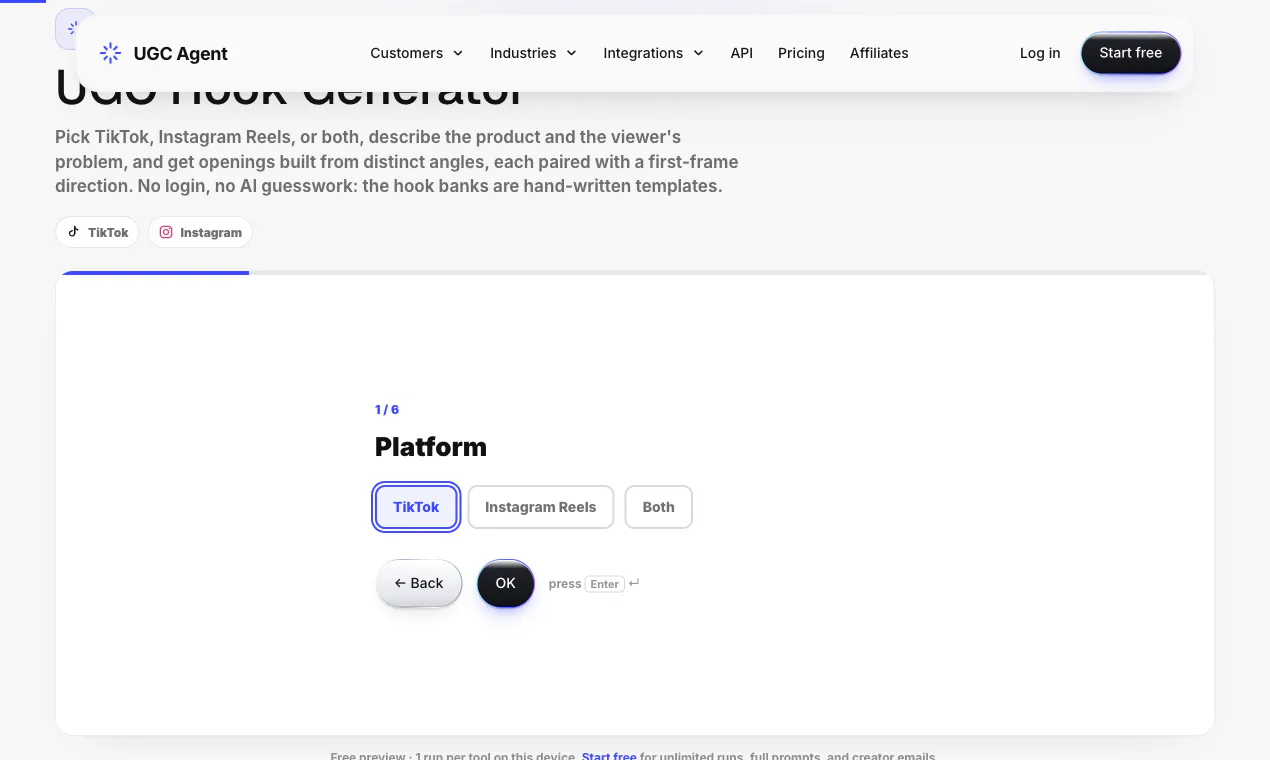Image resolution: width=1270 pixels, height=760 pixels.
Task: Open the Affiliates page
Action: pyautogui.click(x=879, y=53)
